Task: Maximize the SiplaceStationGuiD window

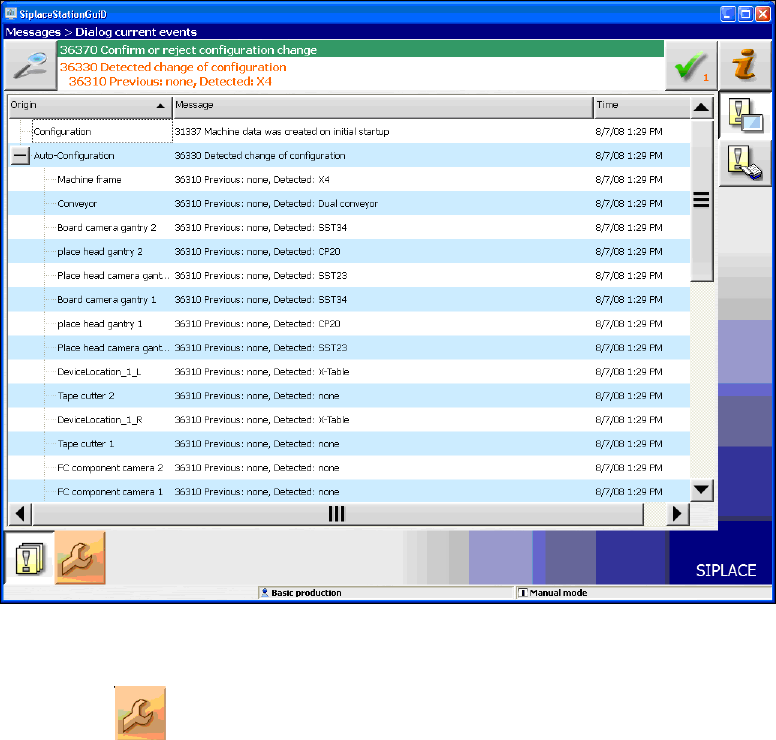Action: [745, 14]
